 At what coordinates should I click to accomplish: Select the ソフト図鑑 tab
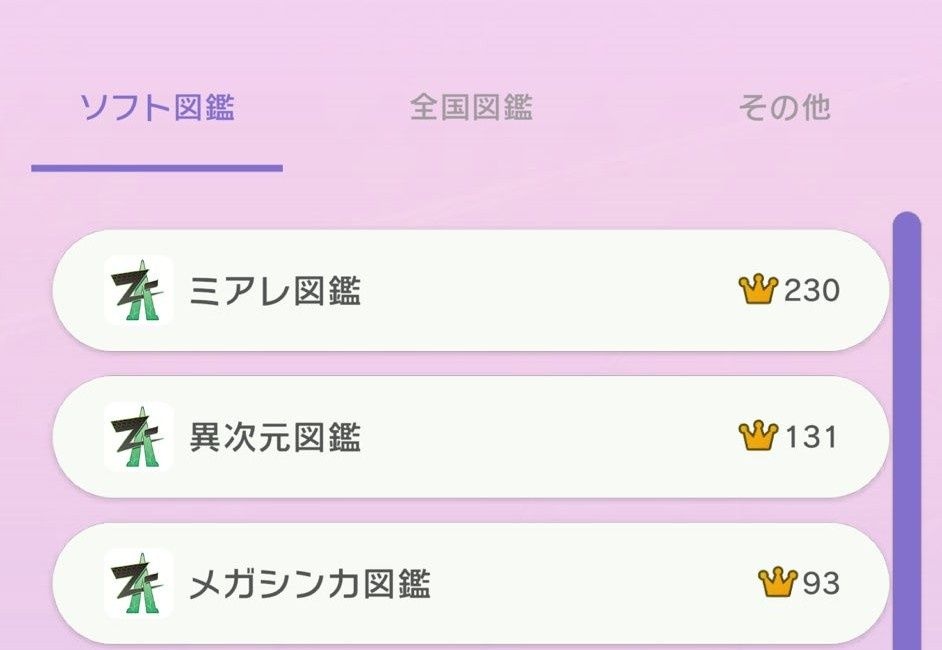157,107
